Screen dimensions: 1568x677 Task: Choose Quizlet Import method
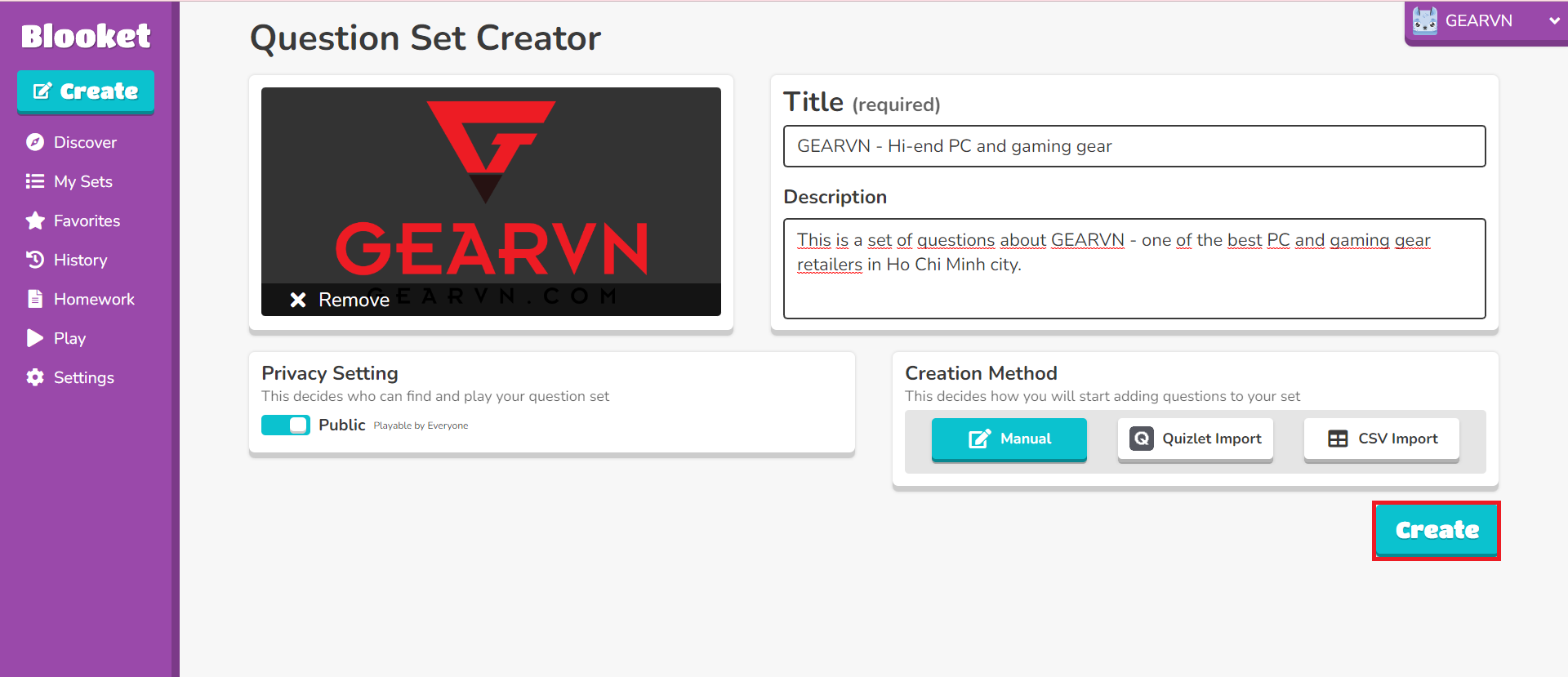(1196, 439)
